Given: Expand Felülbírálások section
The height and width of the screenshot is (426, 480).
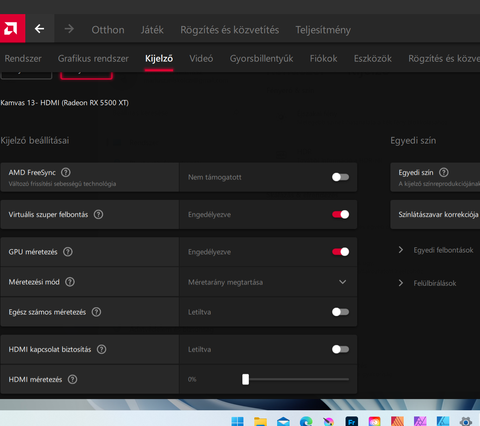Looking at the screenshot, I should point(428,283).
